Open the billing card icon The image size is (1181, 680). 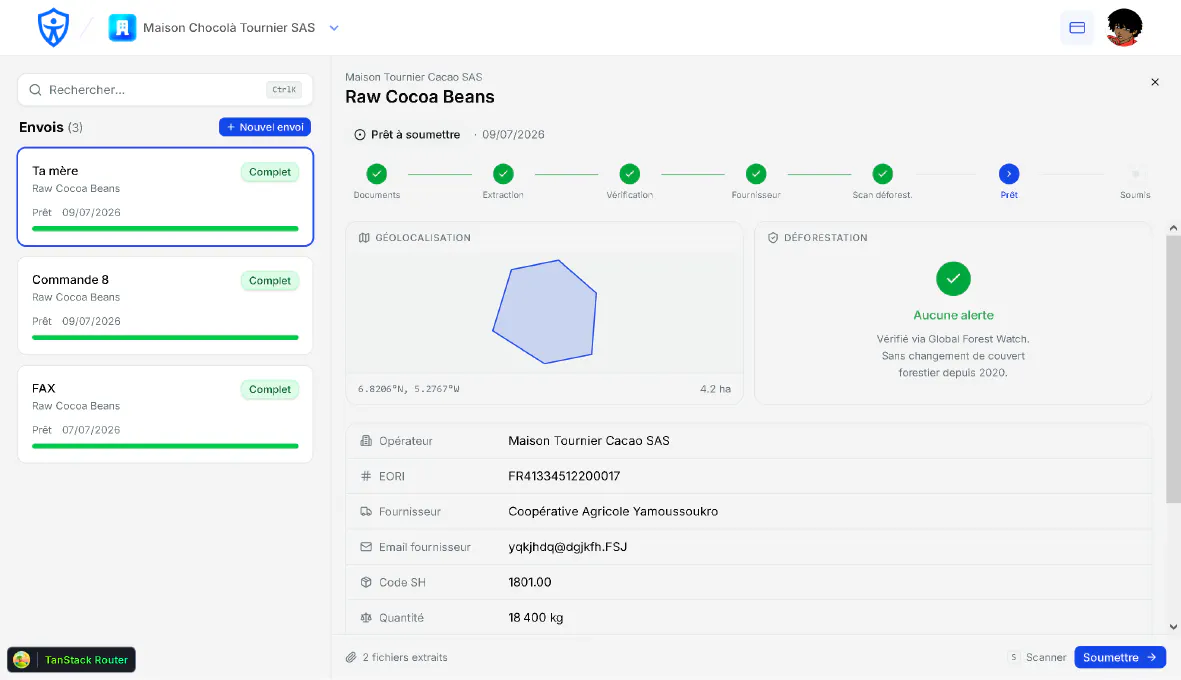[x=1077, y=28]
